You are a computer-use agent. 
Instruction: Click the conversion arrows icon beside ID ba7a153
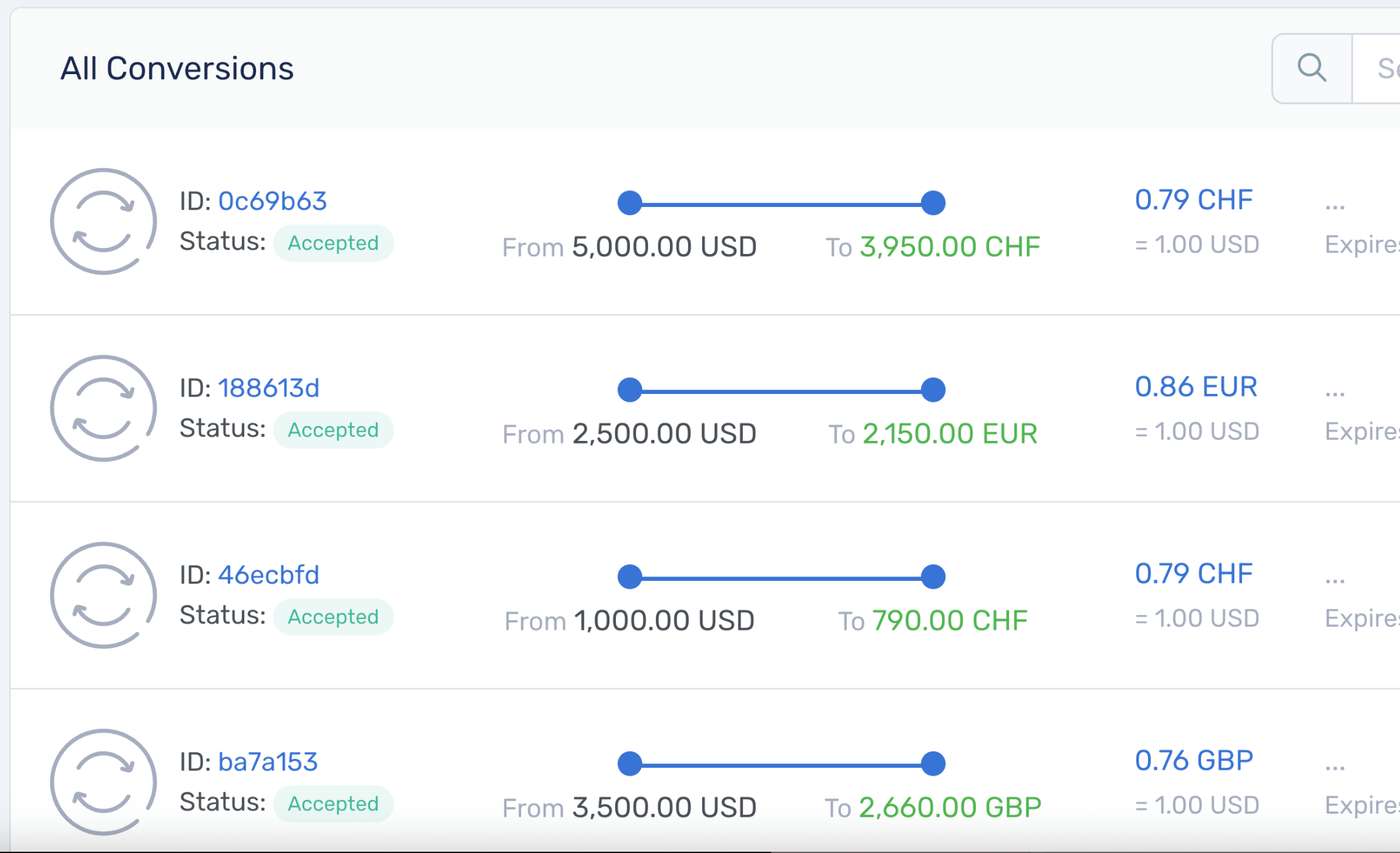point(103,782)
